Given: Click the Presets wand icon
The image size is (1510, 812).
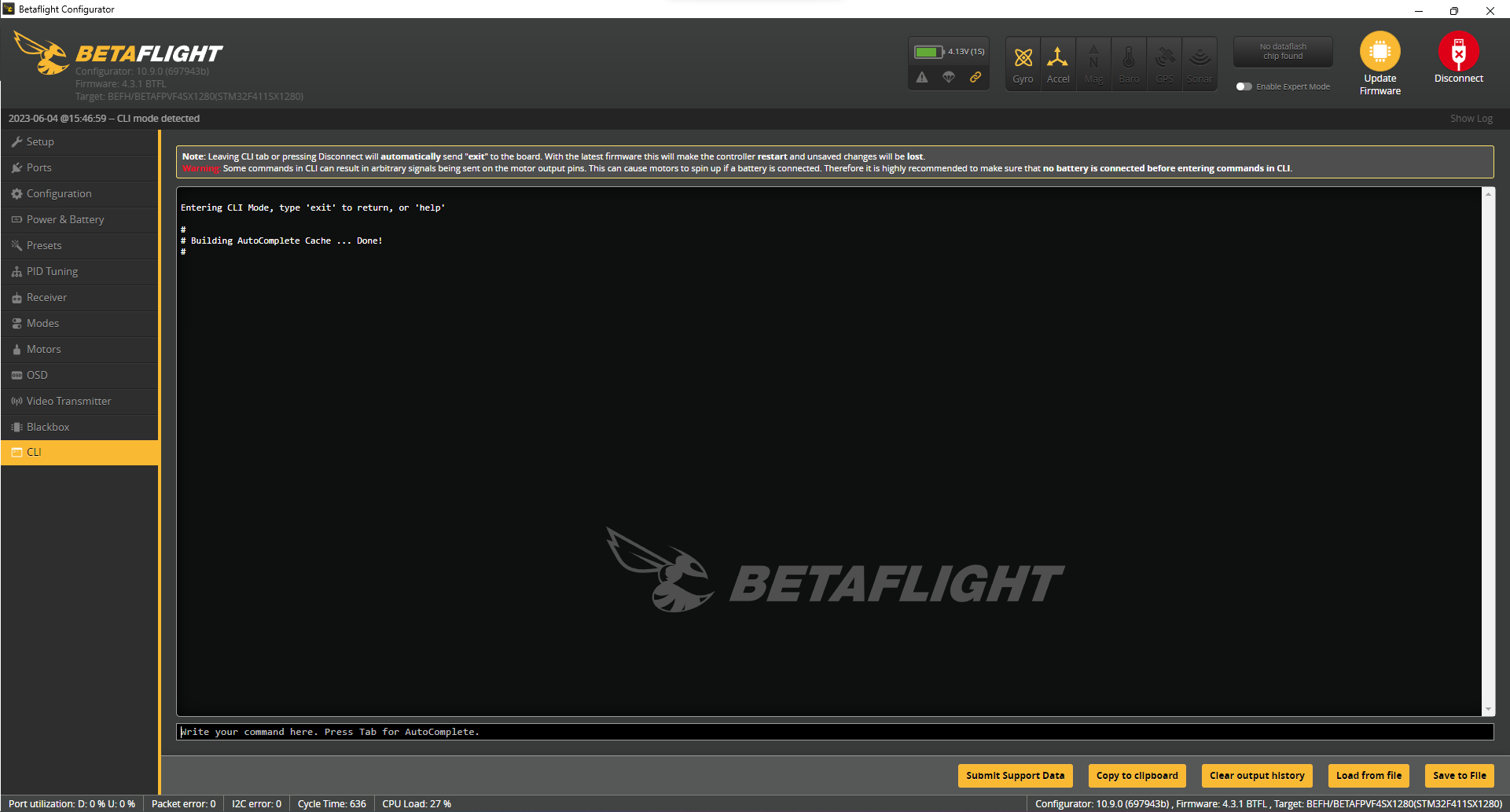Looking at the screenshot, I should [x=17, y=245].
